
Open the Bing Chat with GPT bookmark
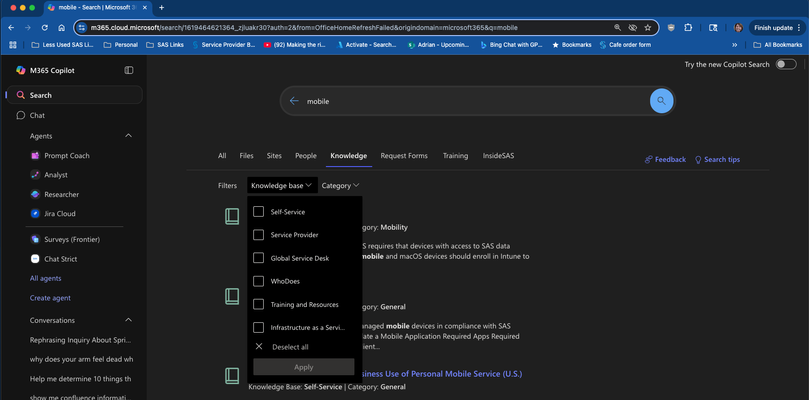tap(511, 45)
